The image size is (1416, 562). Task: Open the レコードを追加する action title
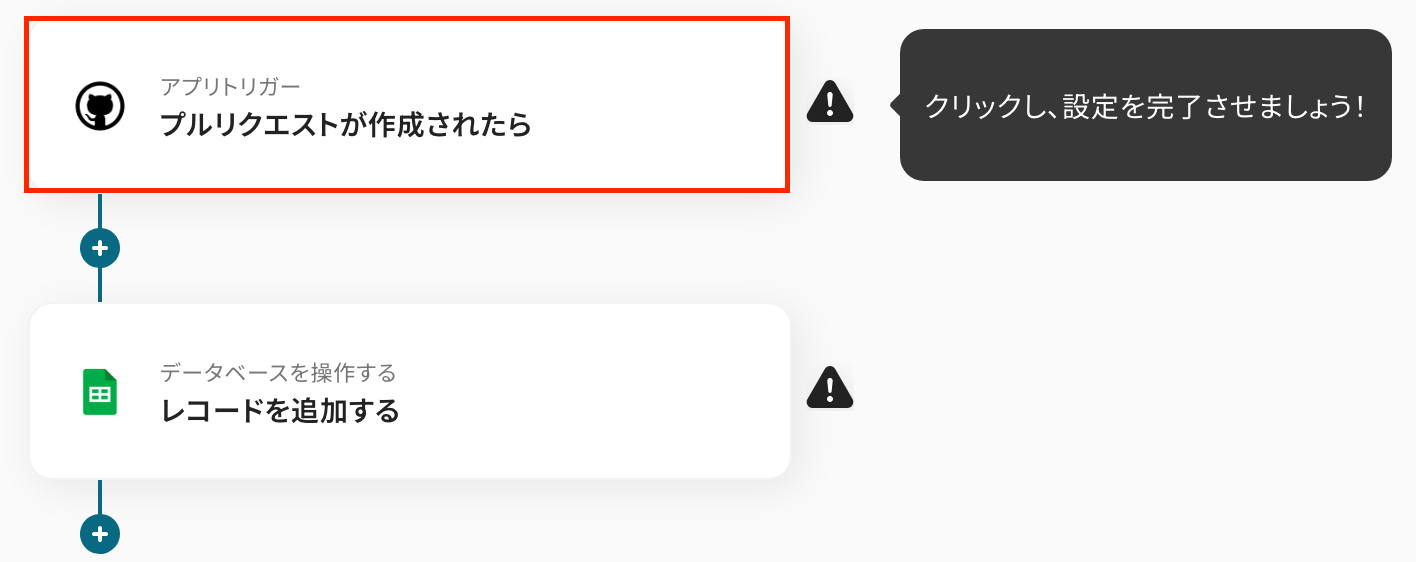pyautogui.click(x=280, y=411)
